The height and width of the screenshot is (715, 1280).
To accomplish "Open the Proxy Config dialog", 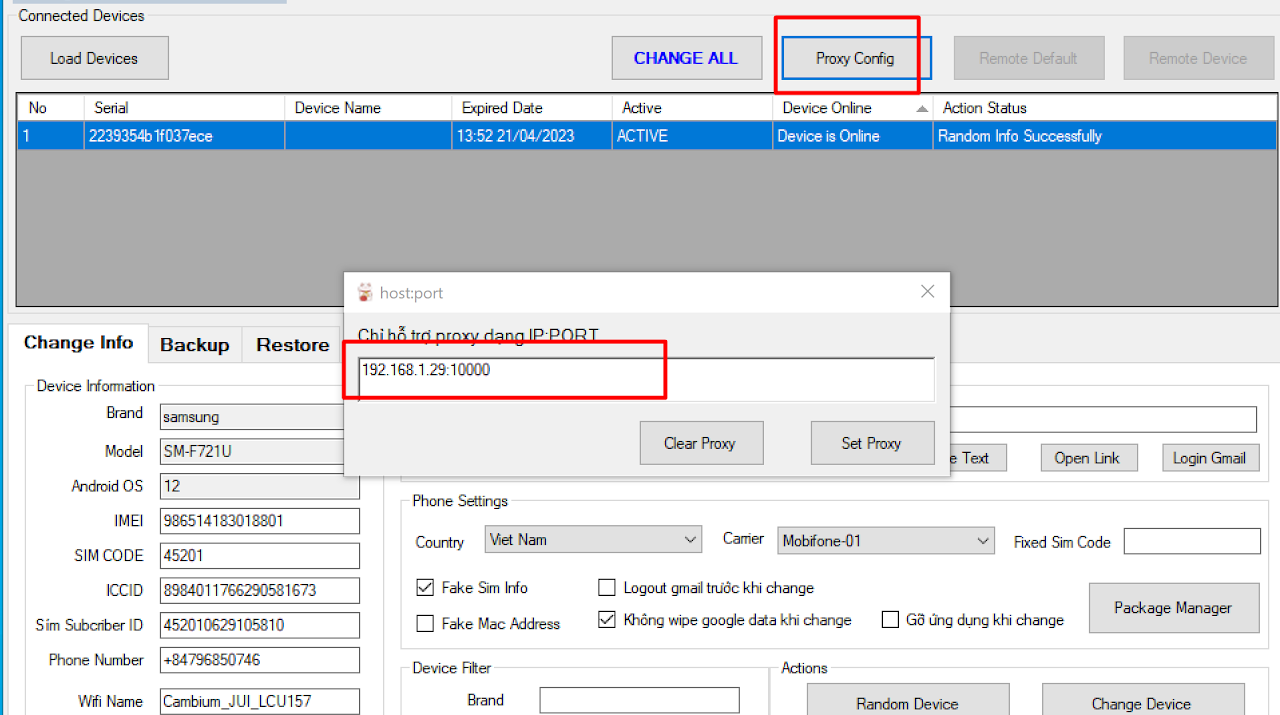I will click(855, 58).
